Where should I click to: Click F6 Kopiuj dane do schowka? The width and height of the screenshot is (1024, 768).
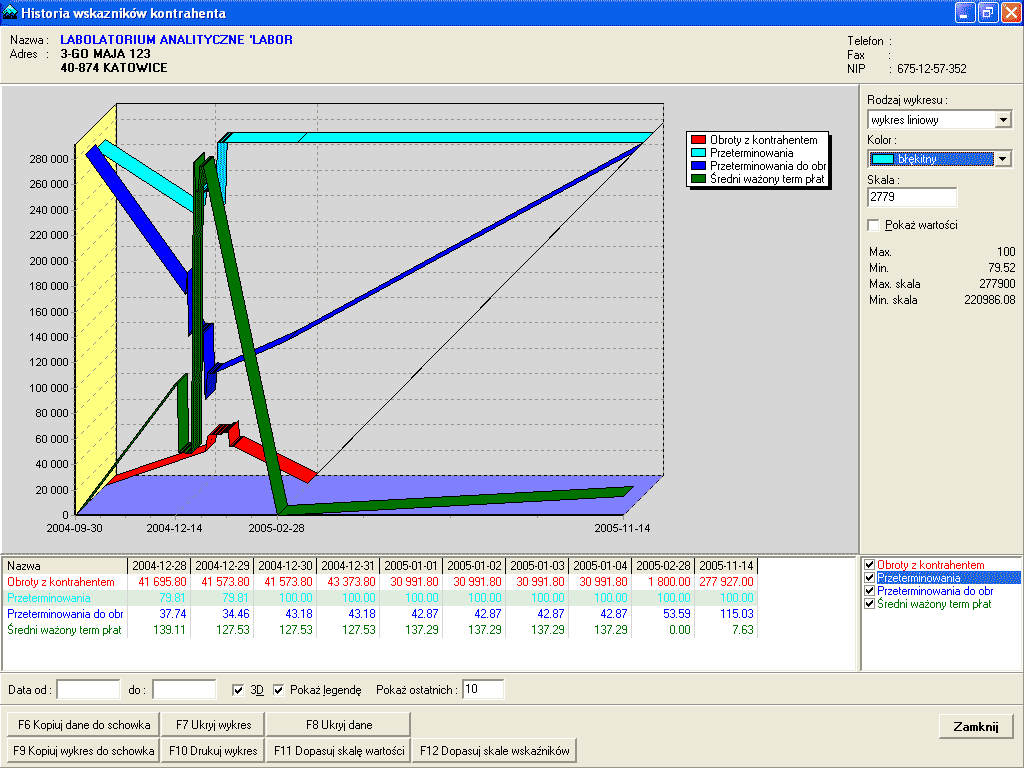click(82, 724)
